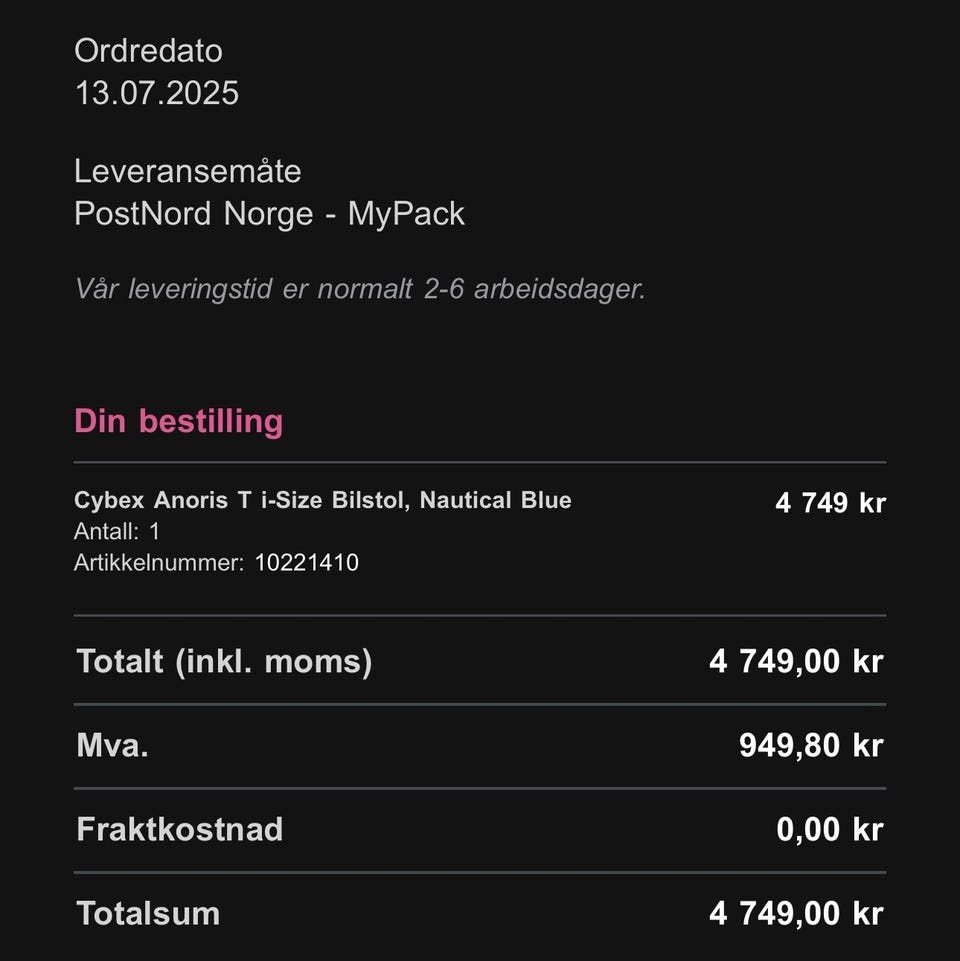Select the order date 13.07.2025
960x961 pixels.
point(157,93)
